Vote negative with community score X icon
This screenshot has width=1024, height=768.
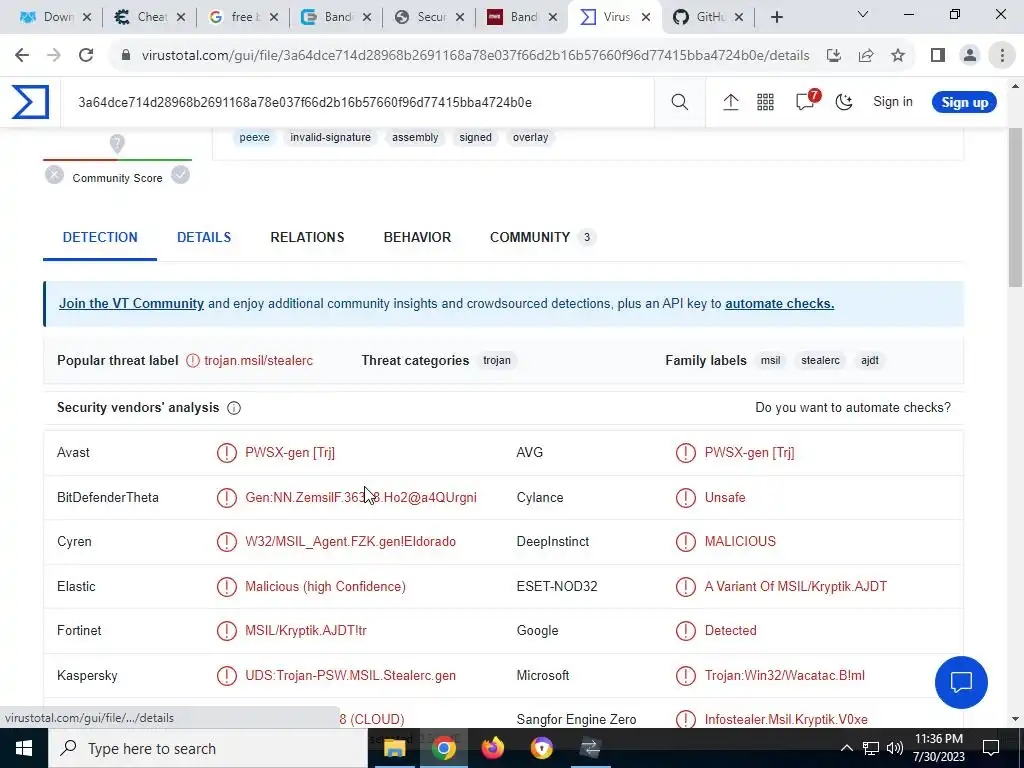[54, 175]
